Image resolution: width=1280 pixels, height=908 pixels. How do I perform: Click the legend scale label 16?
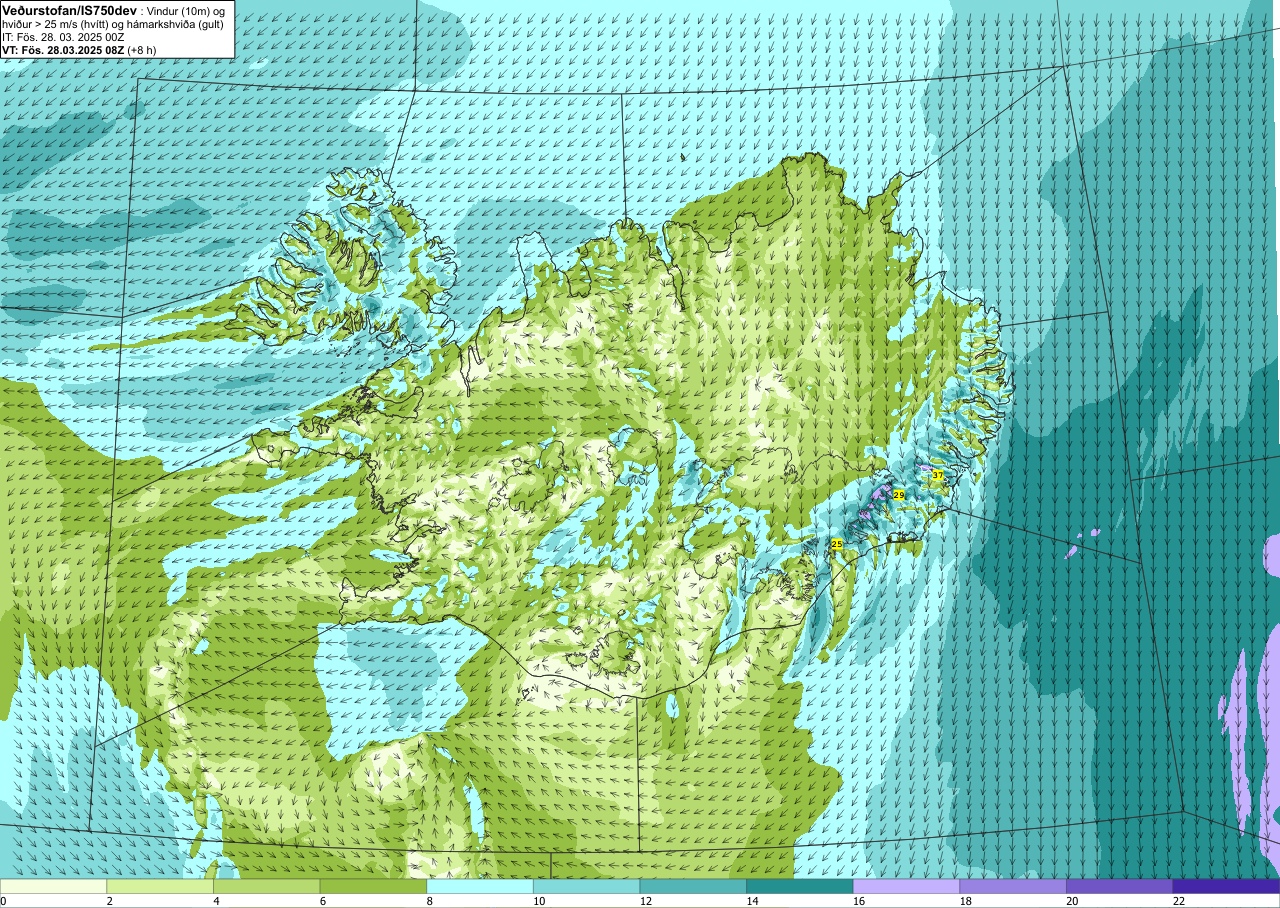click(858, 901)
